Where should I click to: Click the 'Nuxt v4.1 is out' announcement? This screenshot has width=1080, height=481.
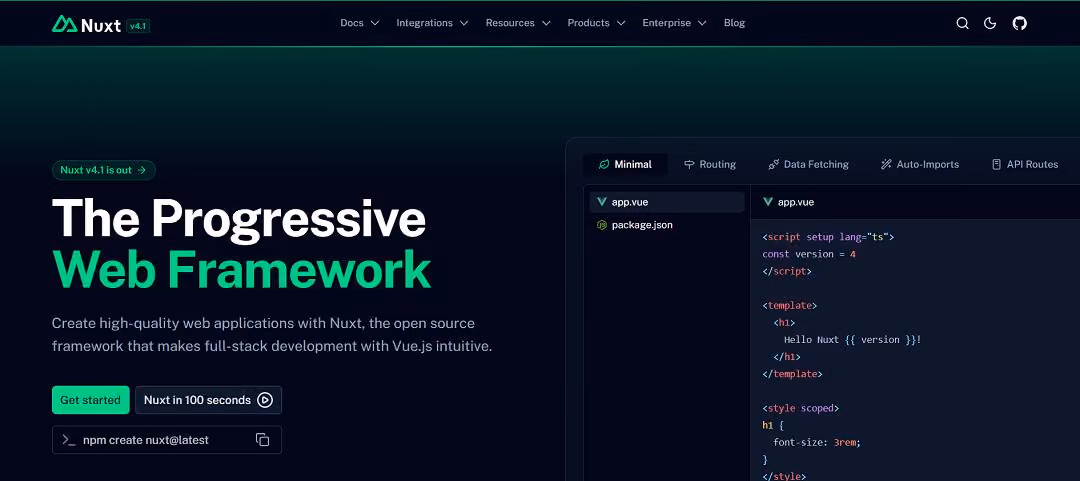click(103, 170)
